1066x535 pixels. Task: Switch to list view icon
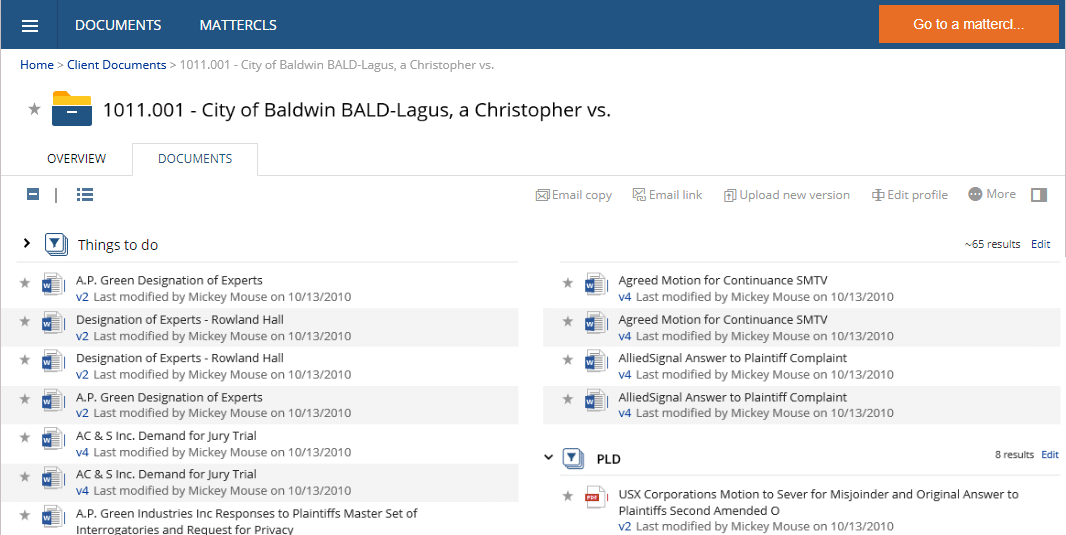pyautogui.click(x=85, y=195)
